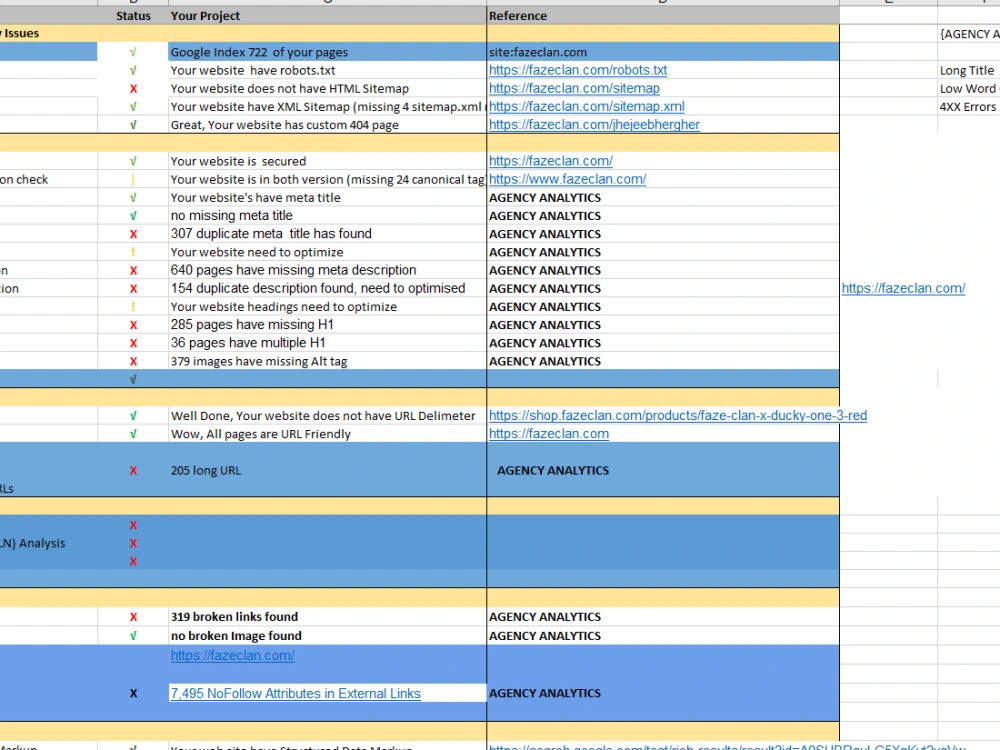Select the Reference column header
The image size is (1000, 750).
[x=663, y=16]
